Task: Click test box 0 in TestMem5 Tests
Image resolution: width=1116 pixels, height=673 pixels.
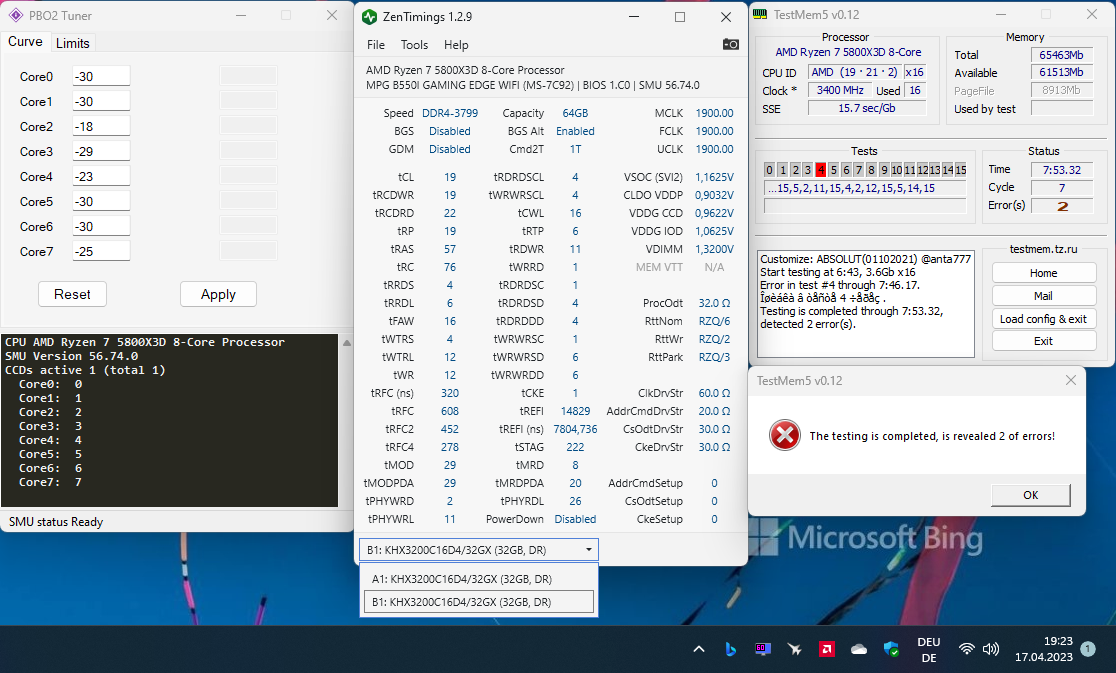Action: [x=769, y=169]
